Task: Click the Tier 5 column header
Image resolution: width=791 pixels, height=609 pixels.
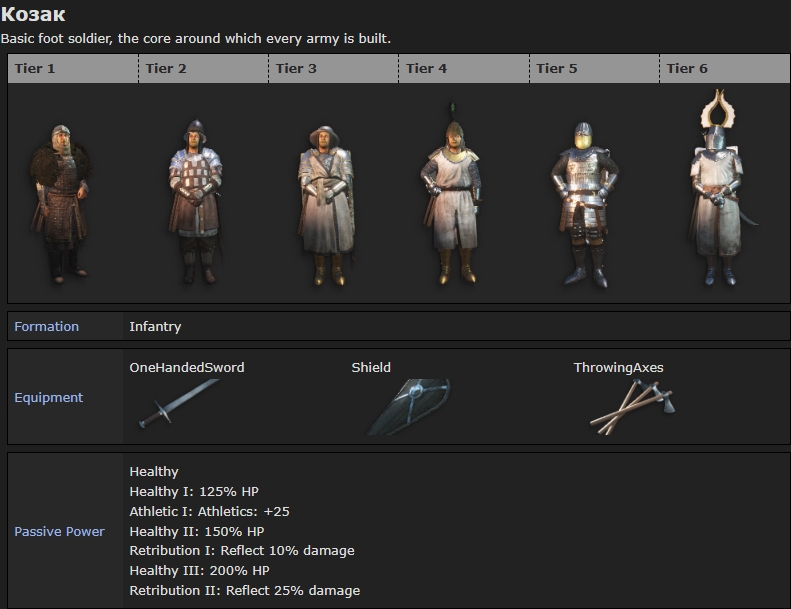Action: (x=556, y=69)
